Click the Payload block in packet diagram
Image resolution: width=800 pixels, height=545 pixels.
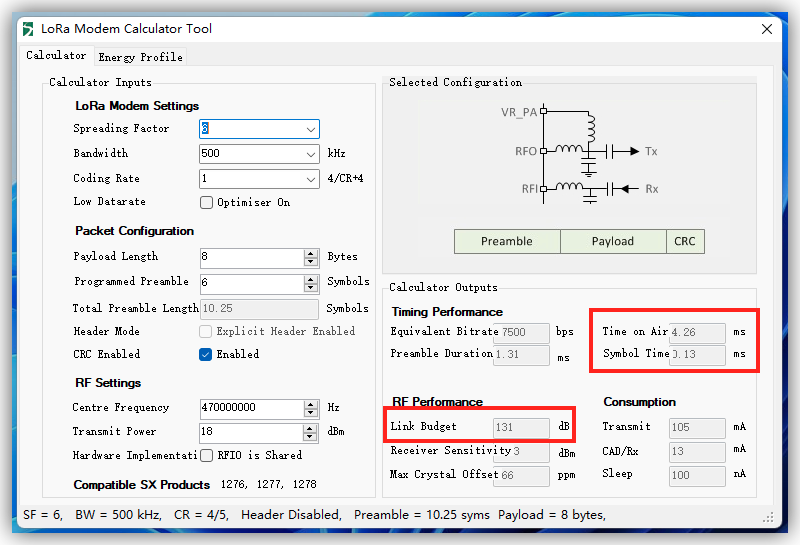pyautogui.click(x=613, y=241)
